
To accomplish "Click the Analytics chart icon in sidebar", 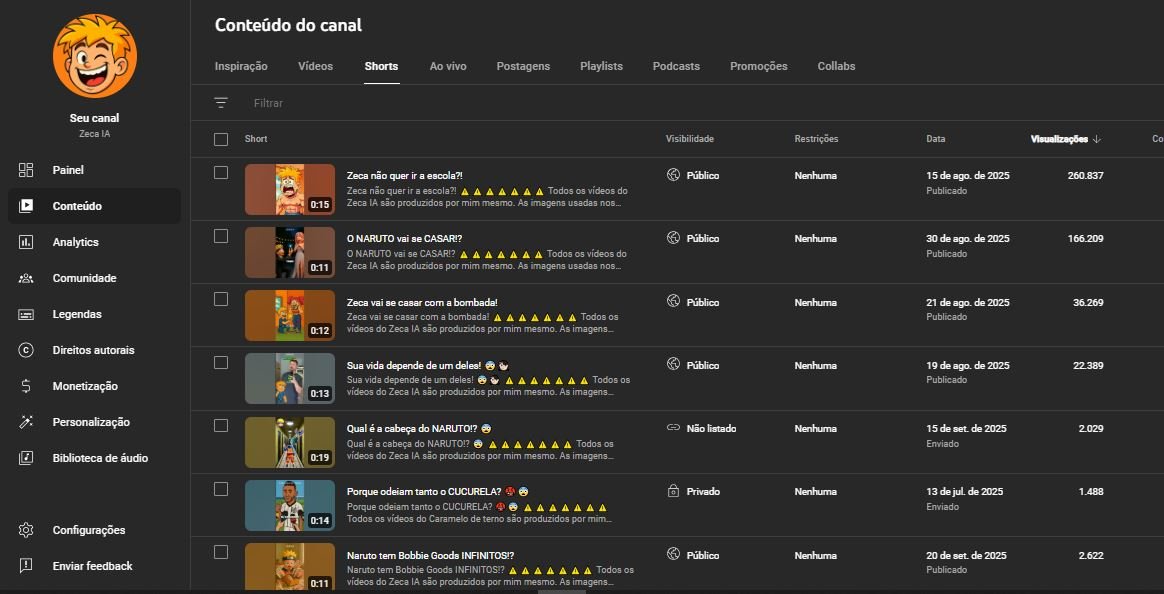I will pos(27,242).
